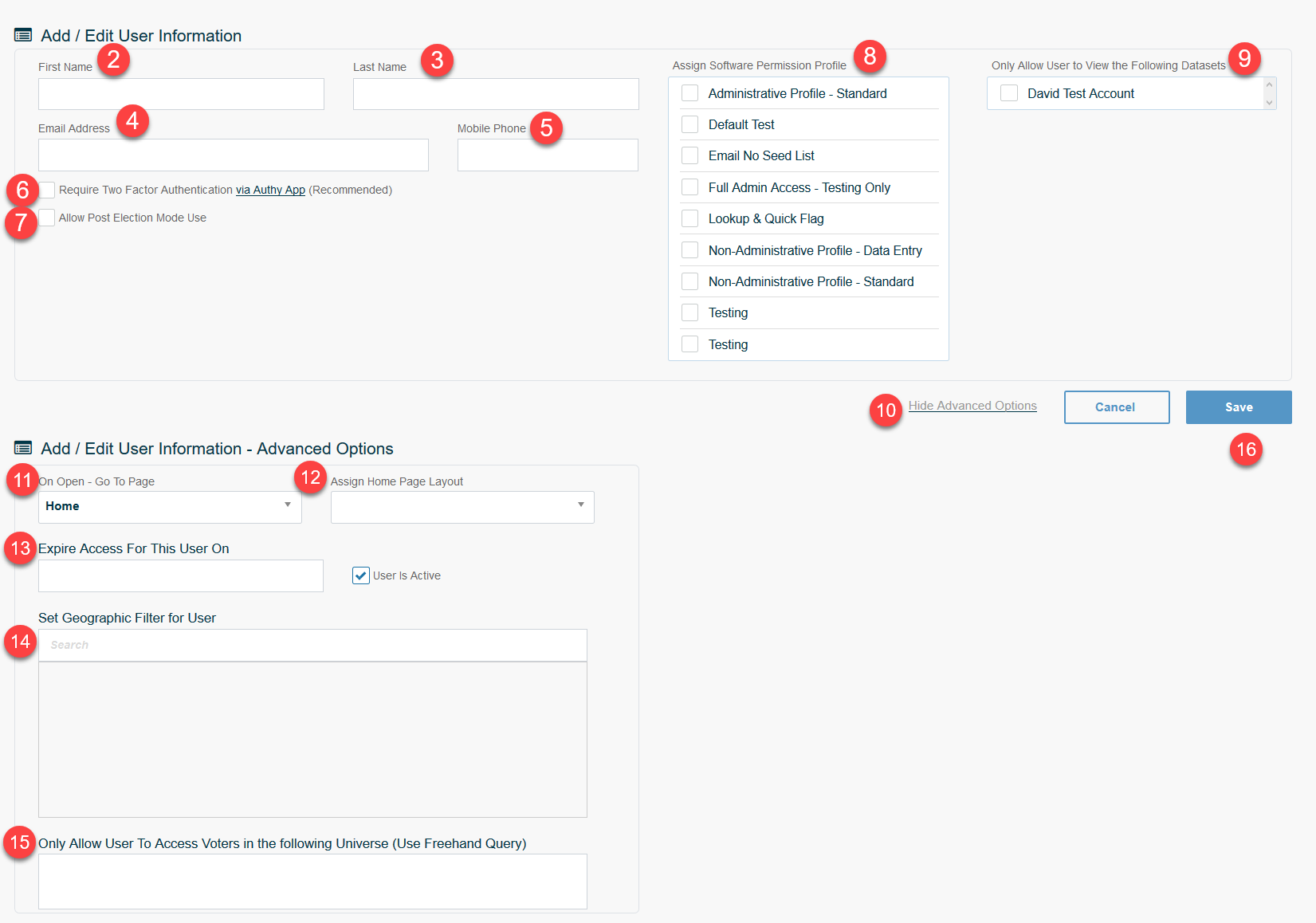This screenshot has width=1316, height=923.
Task: Click the Advanced Options section header icon
Action: tap(22, 448)
